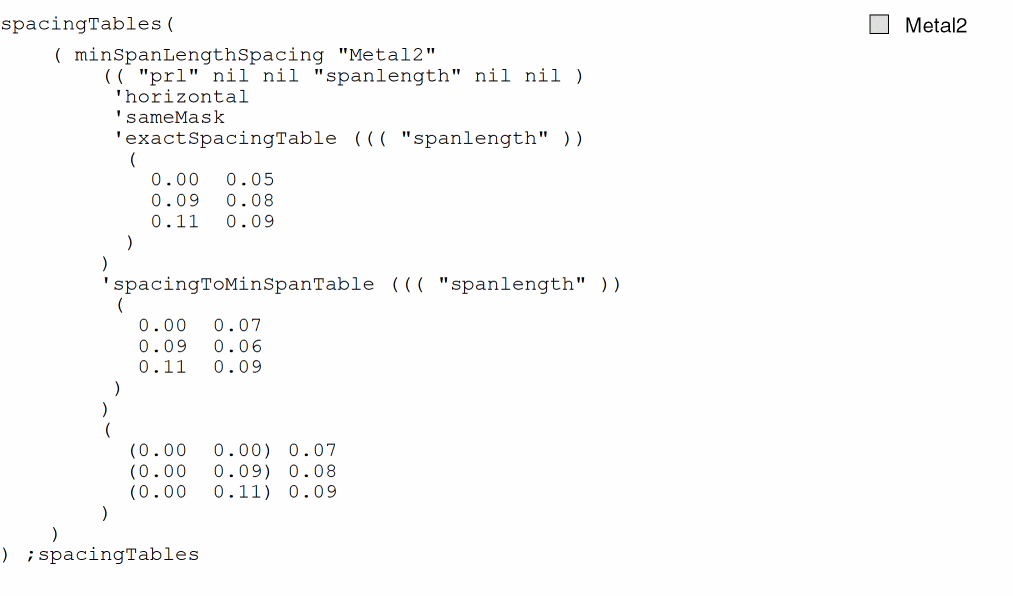
Task: Click the gray Metal2 legend swatch
Action: tap(879, 25)
